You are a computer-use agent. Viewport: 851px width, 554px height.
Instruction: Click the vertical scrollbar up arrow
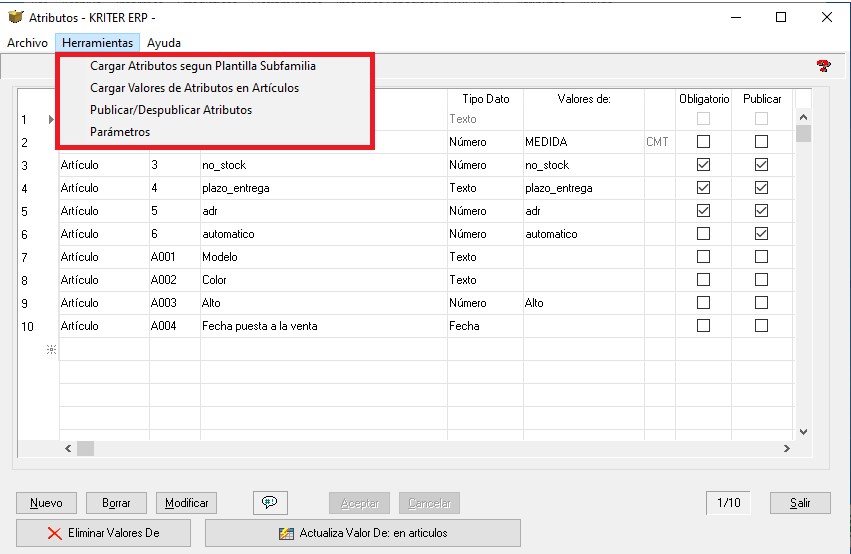point(804,117)
